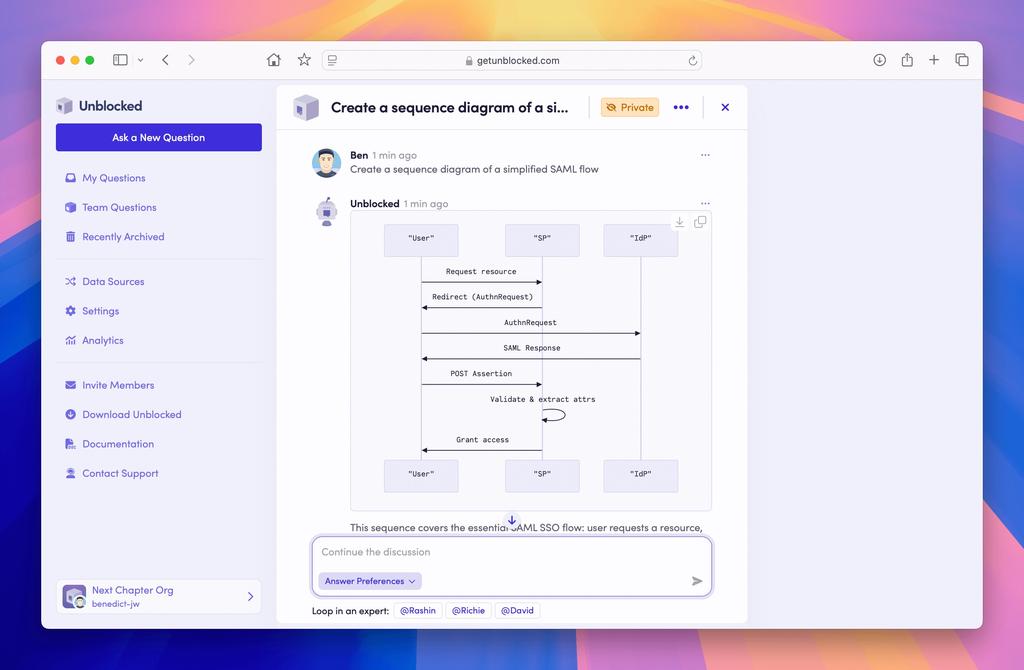The height and width of the screenshot is (670, 1024).
Task: Toggle the Safari sidebar button
Action: 120,60
